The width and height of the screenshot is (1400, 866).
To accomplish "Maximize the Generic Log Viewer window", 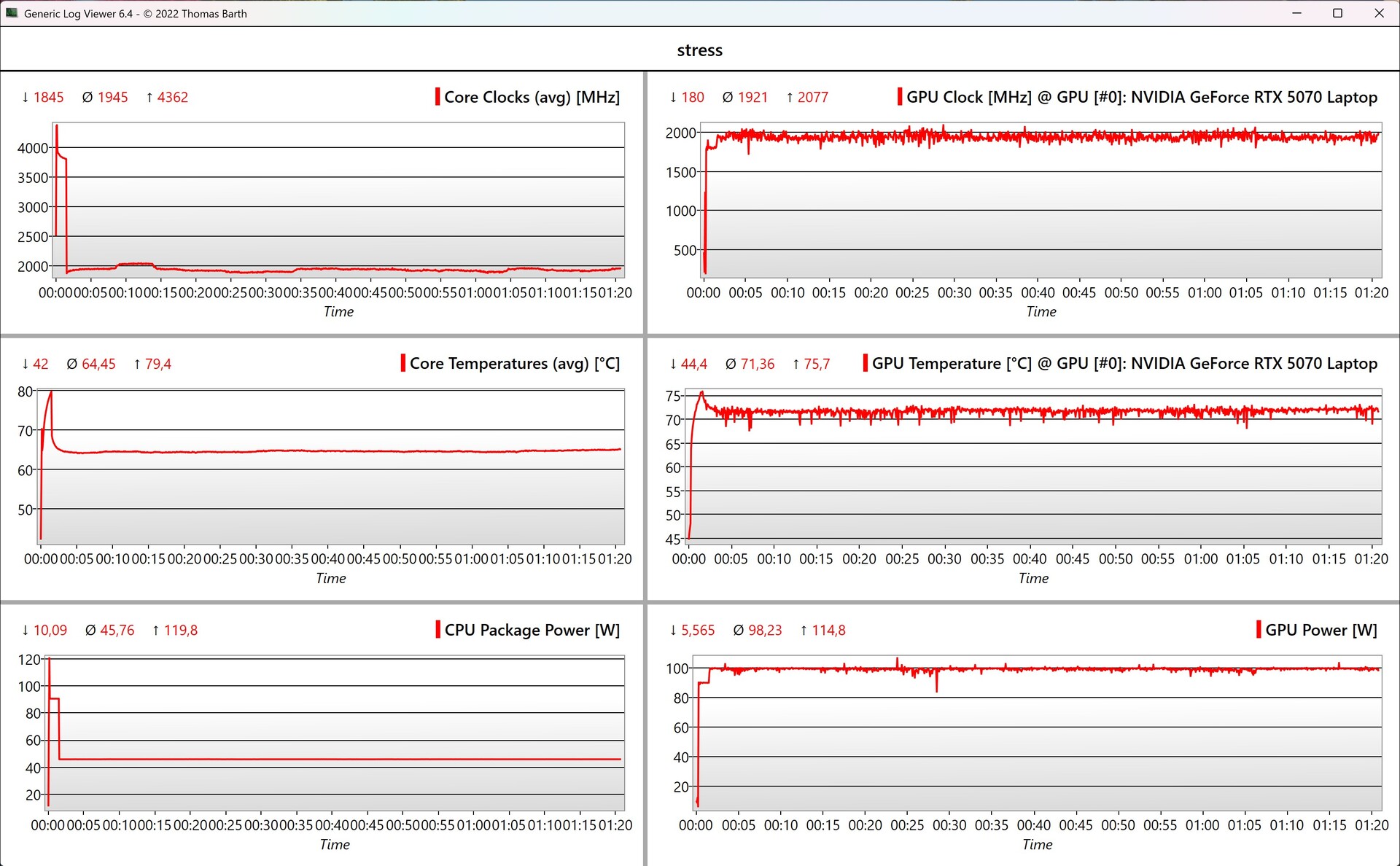I will point(1337,13).
